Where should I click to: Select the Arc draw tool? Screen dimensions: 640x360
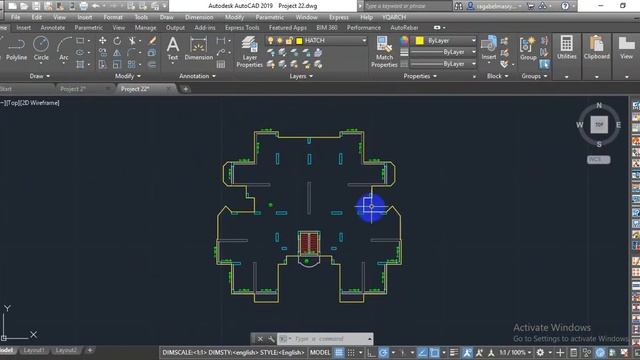point(64,49)
